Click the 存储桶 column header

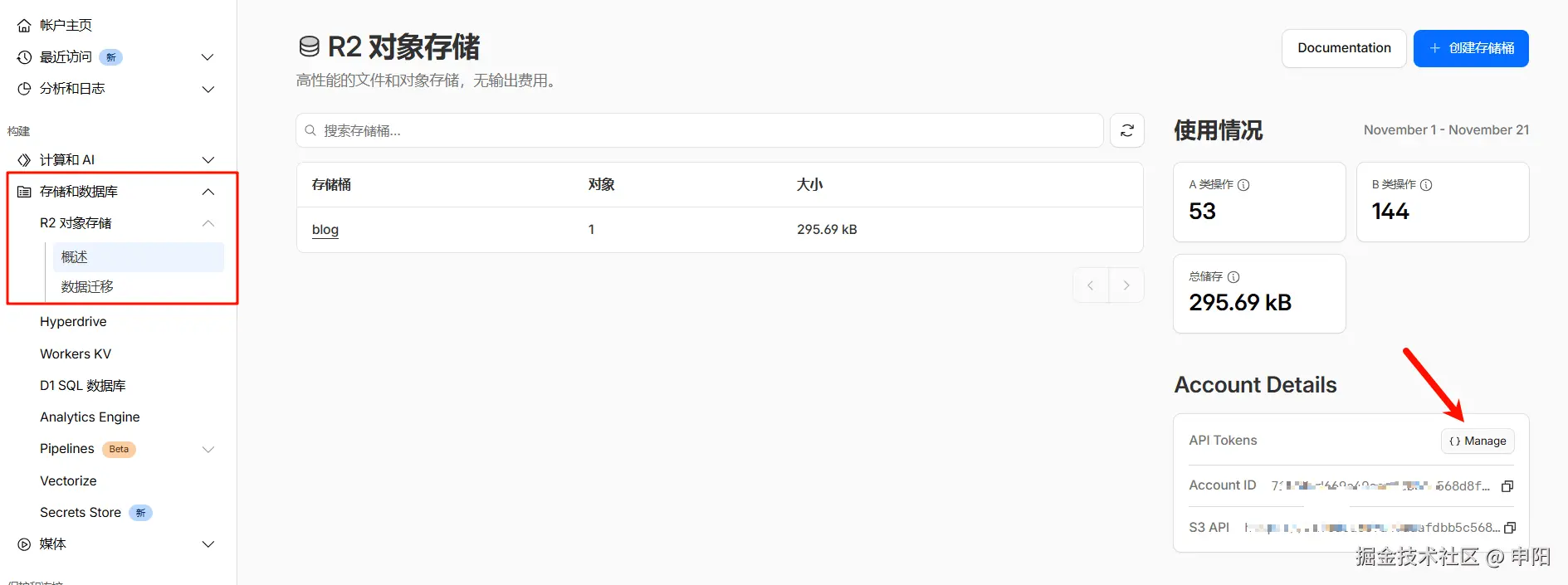point(331,184)
